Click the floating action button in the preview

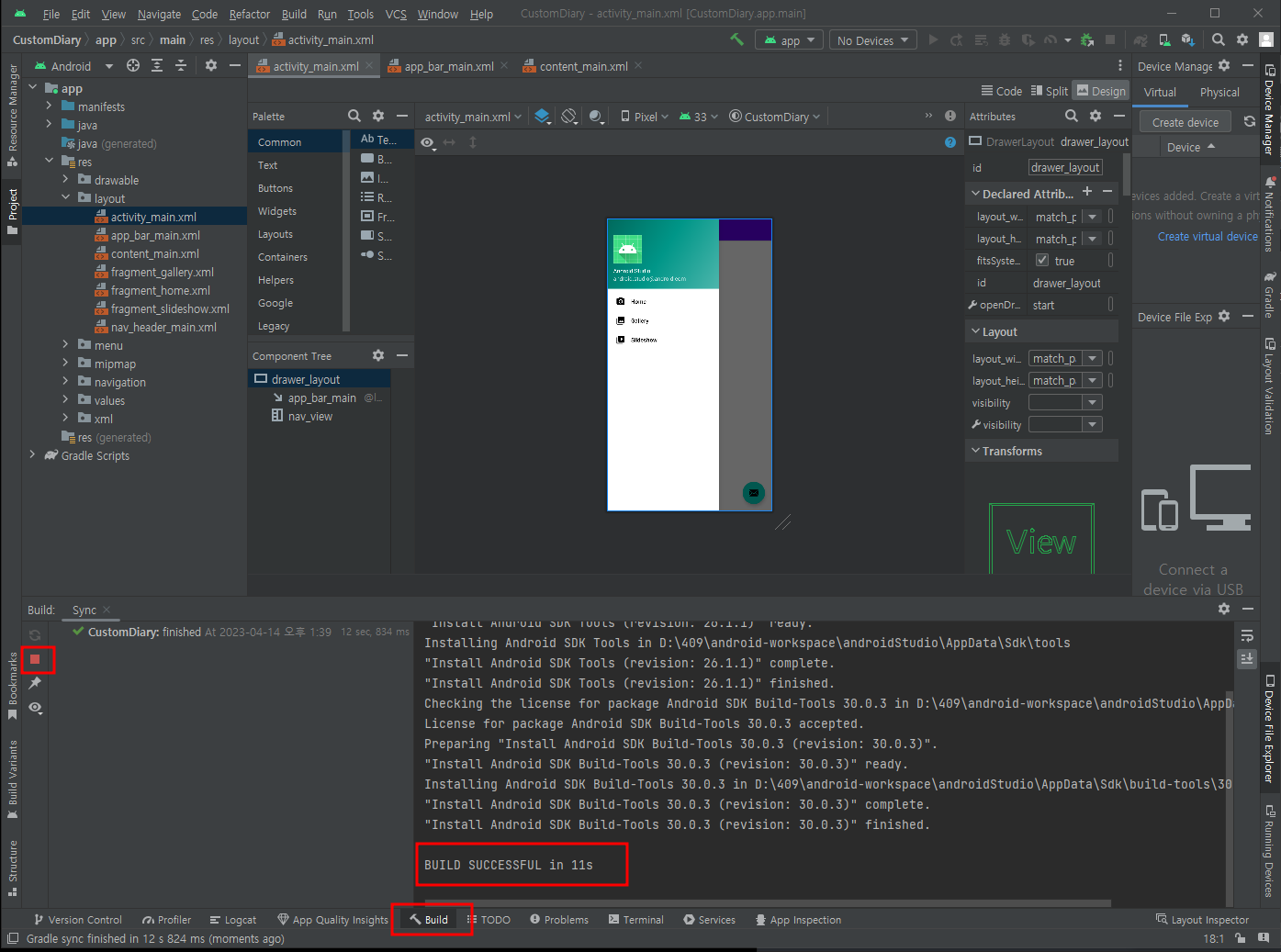753,493
